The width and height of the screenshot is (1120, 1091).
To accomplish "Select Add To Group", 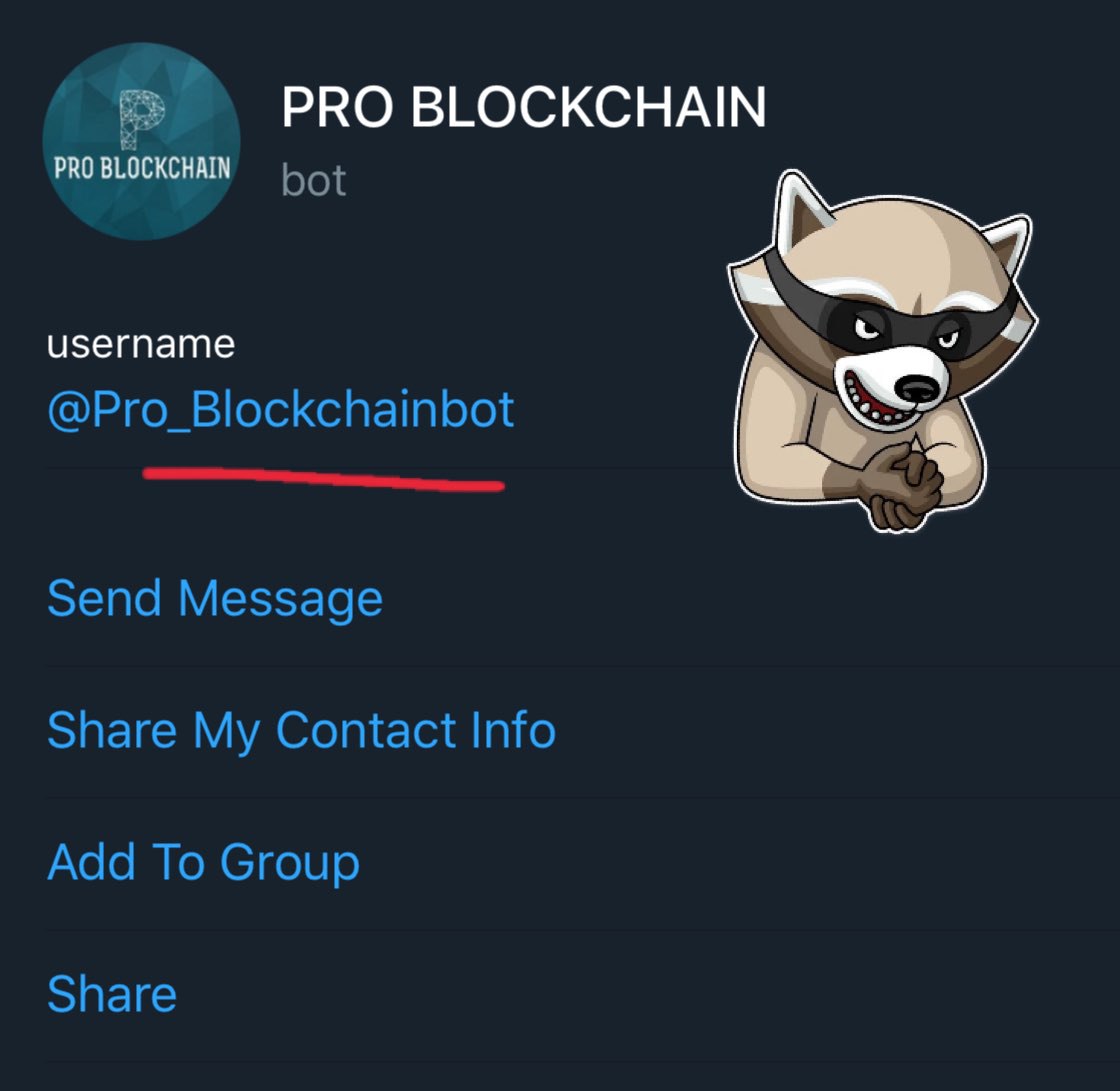I will pos(204,863).
